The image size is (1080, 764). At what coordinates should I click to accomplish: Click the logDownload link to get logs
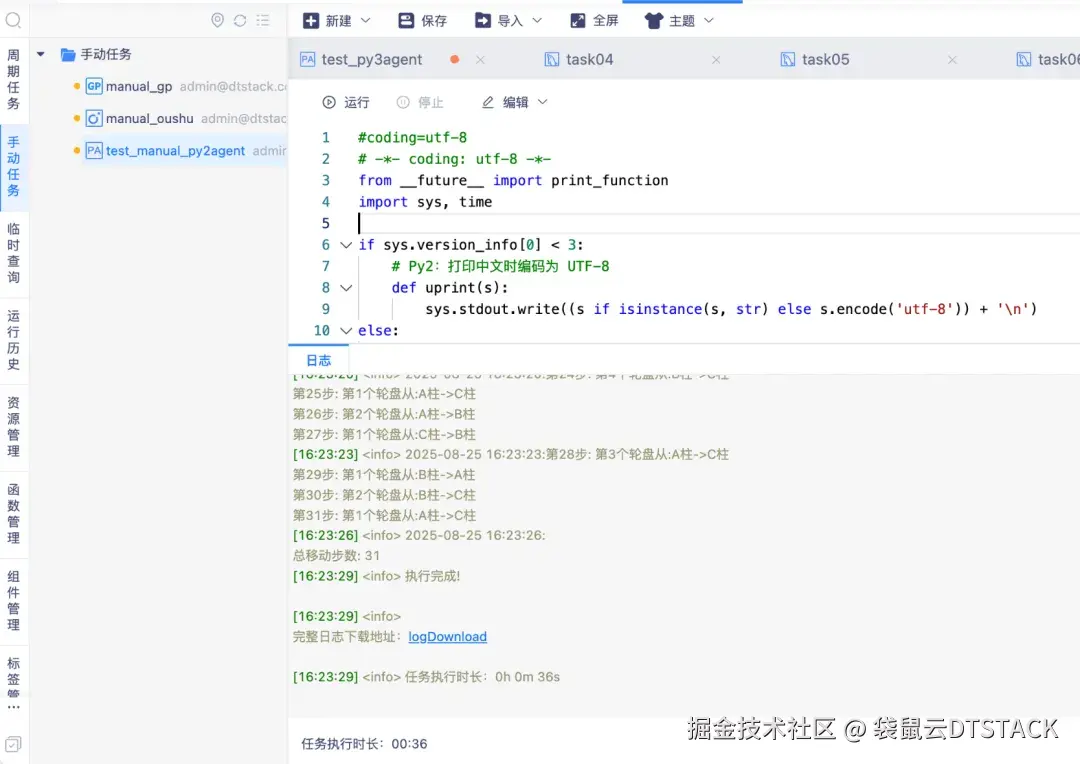tap(447, 636)
